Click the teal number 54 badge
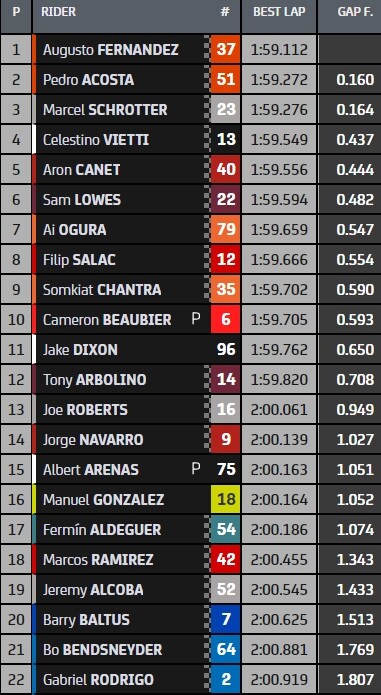The height and width of the screenshot is (695, 381). click(225, 530)
